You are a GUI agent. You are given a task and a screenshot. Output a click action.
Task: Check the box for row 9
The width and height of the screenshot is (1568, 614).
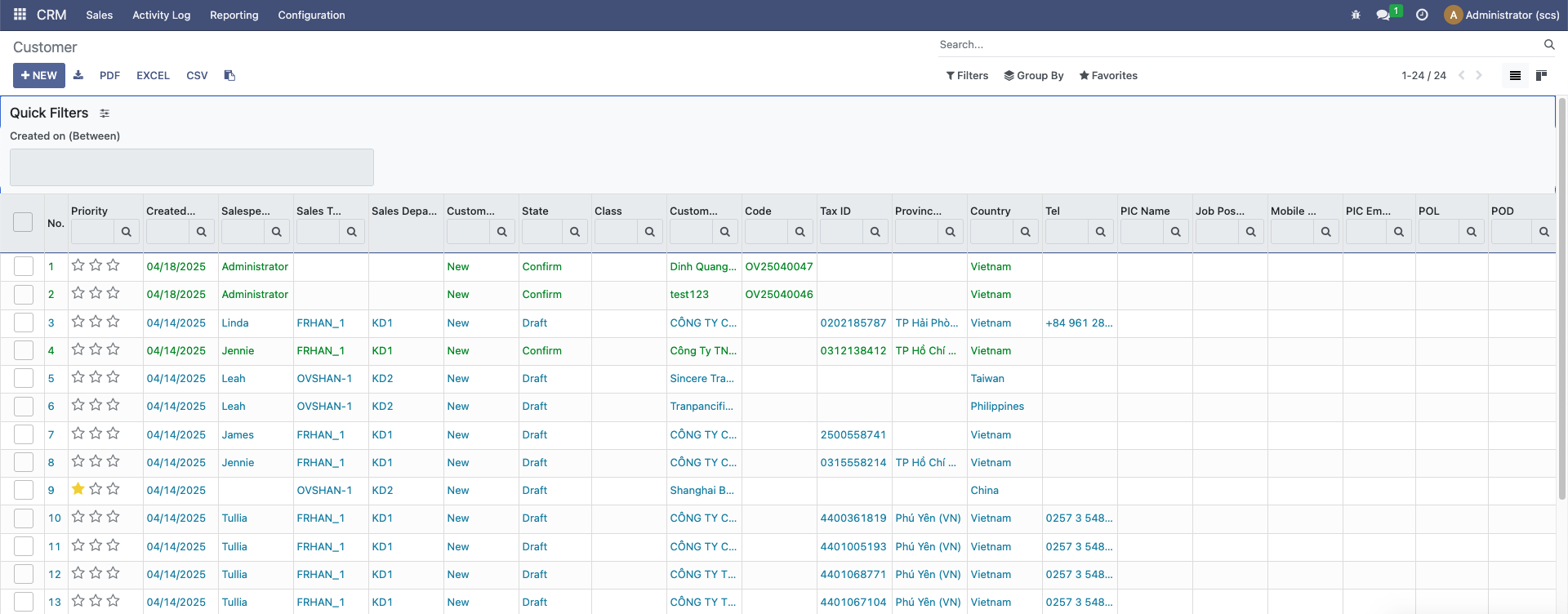[24, 490]
